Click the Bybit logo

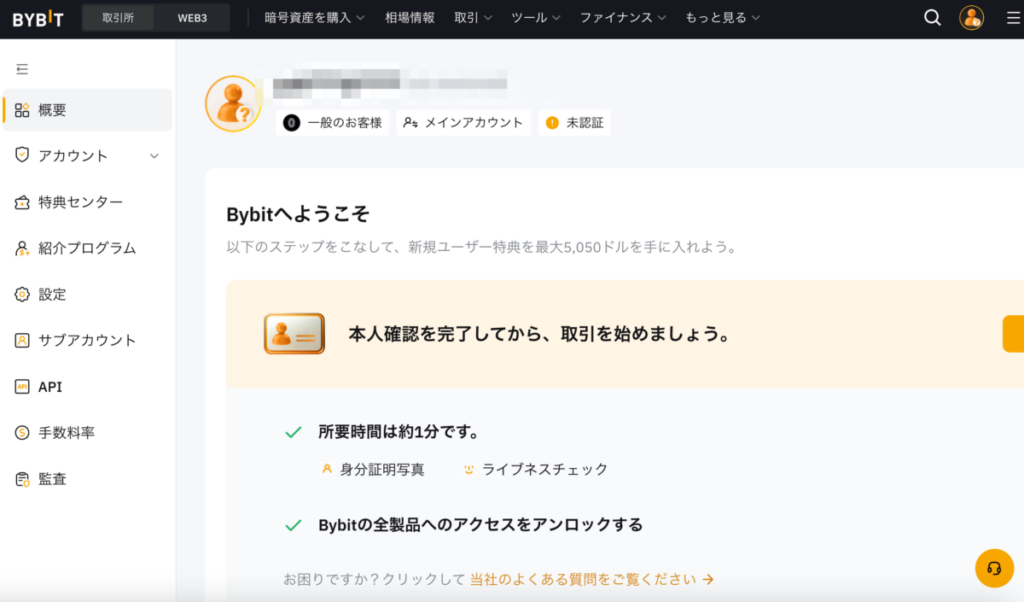(x=38, y=19)
